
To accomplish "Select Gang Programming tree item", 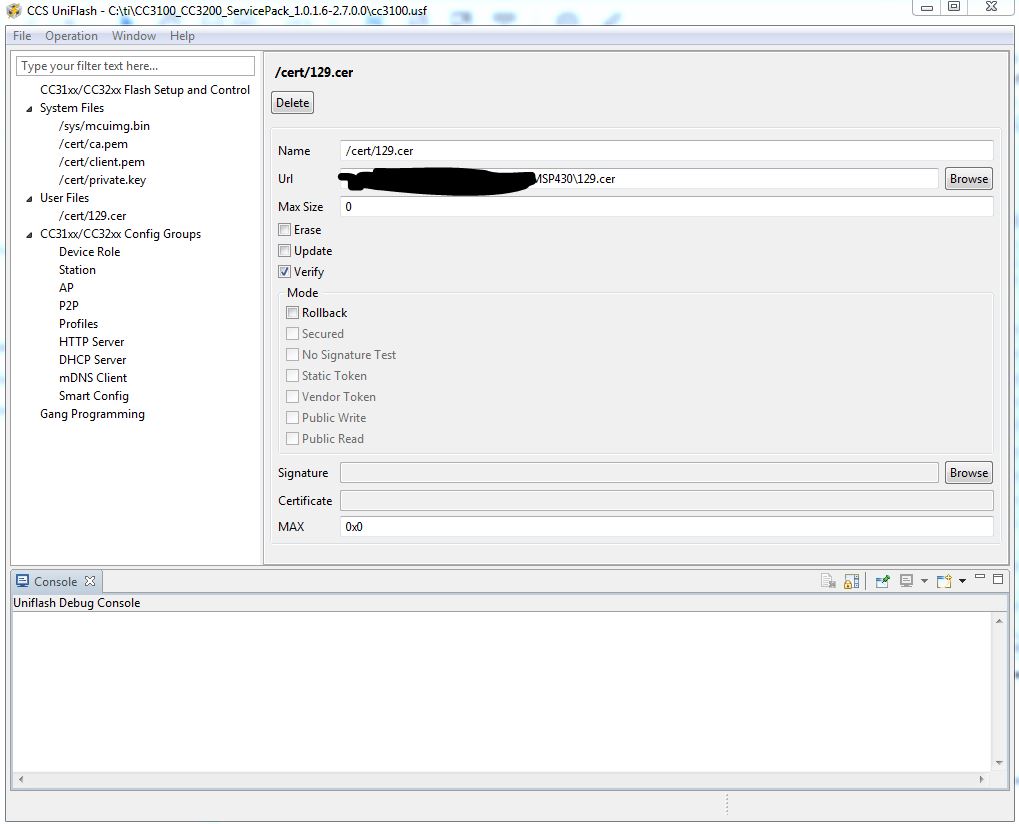I will coord(92,414).
